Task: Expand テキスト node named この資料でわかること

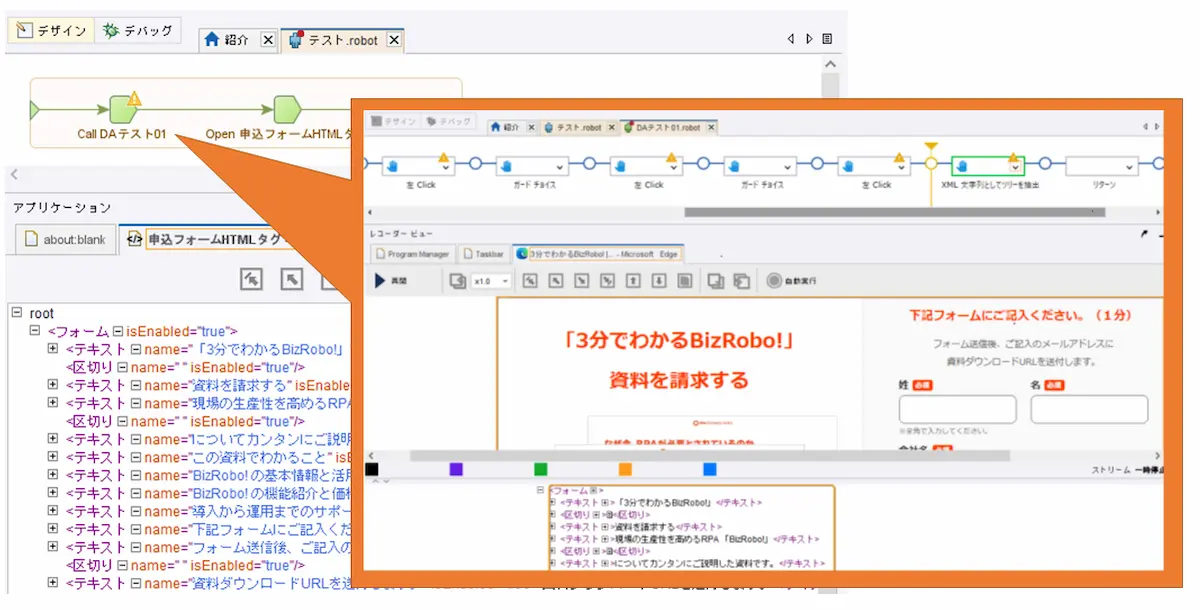Action: pos(52,457)
